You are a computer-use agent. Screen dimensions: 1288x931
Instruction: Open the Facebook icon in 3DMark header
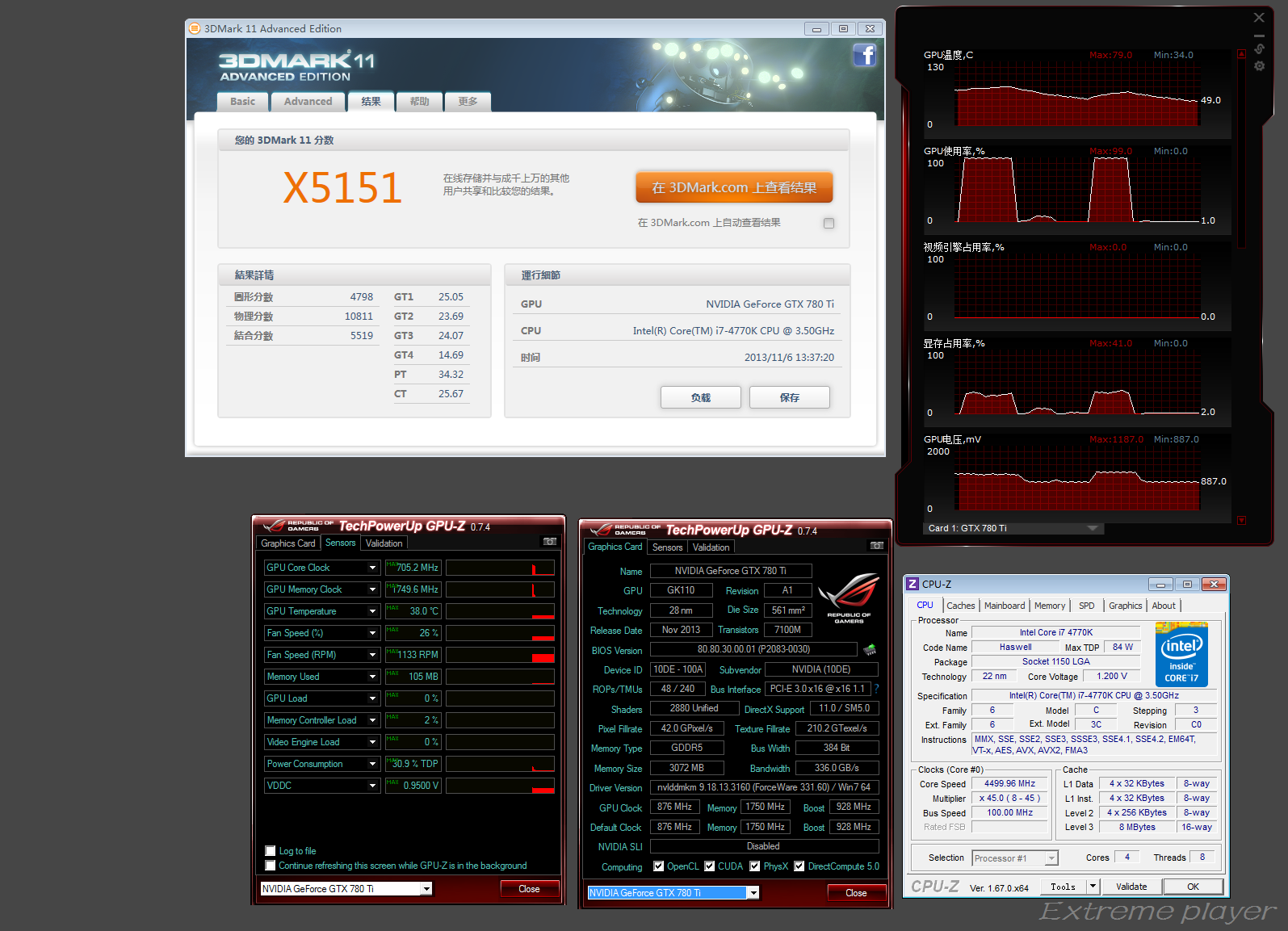(864, 55)
